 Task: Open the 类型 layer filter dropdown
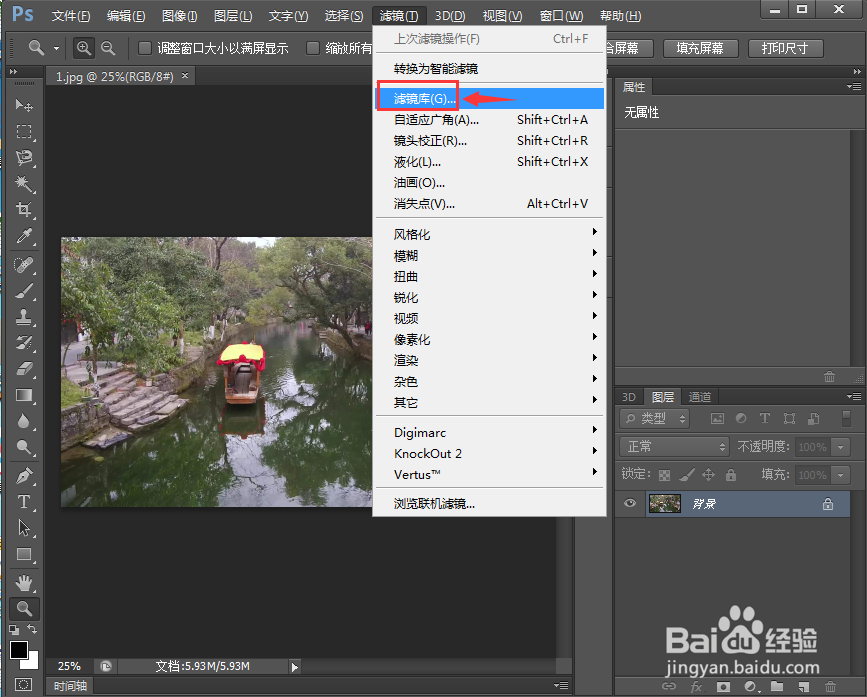click(x=653, y=418)
